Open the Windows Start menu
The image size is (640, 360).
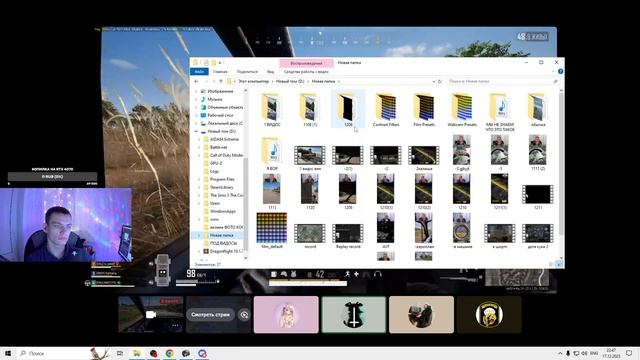[x=7, y=353]
